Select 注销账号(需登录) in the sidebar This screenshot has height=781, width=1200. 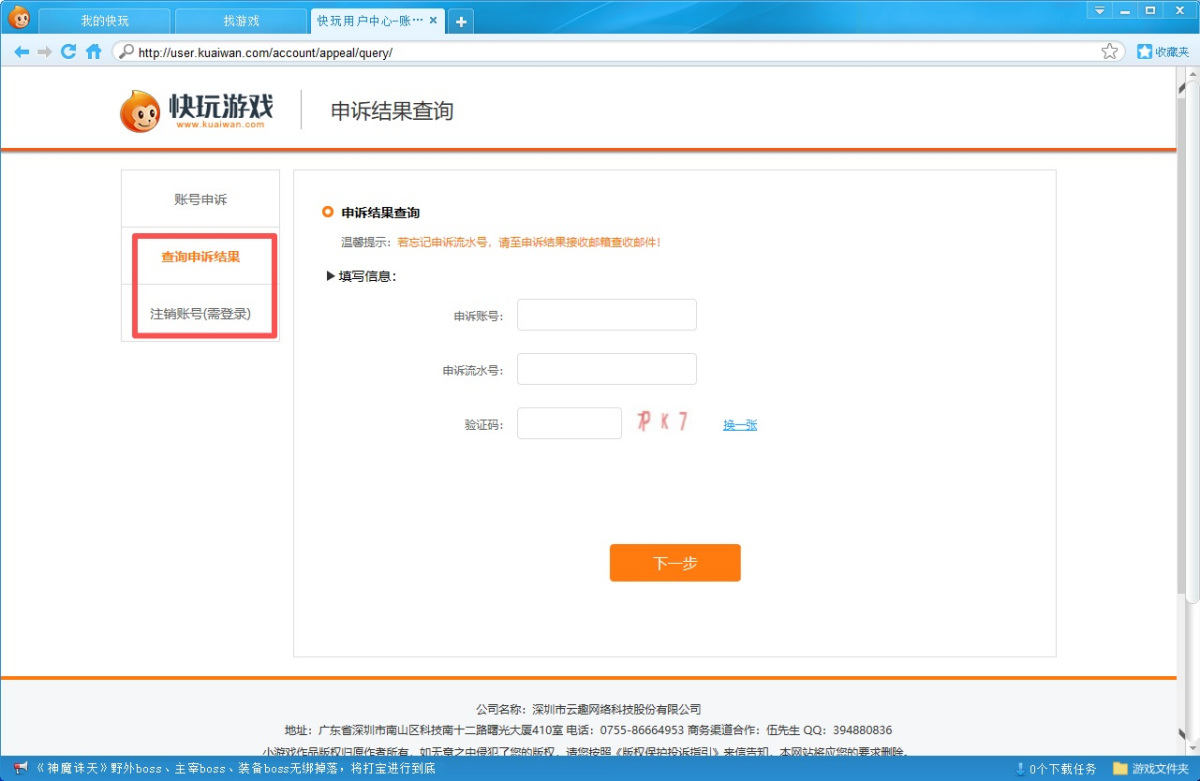point(200,313)
